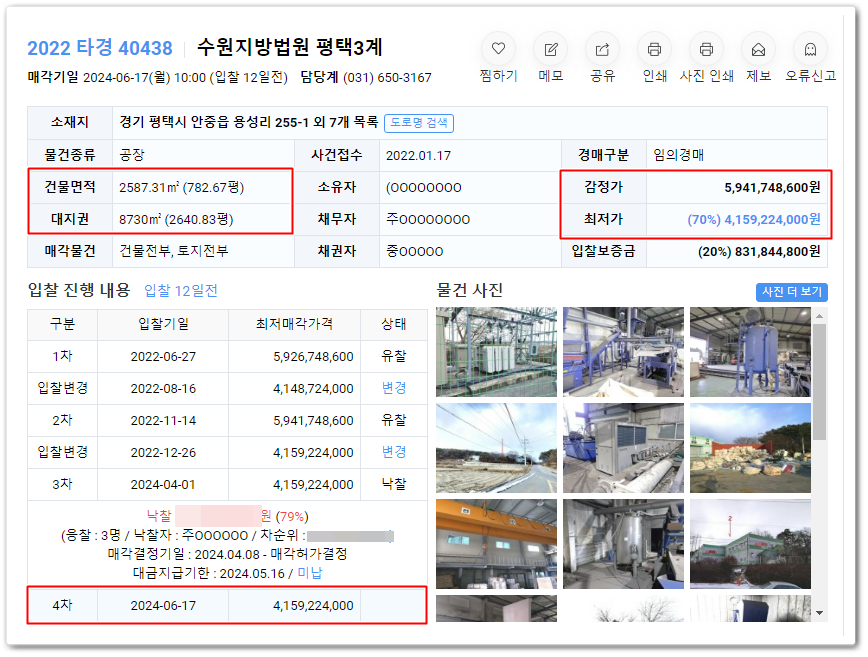Click the 찜하기 heart icon

pos(498,49)
